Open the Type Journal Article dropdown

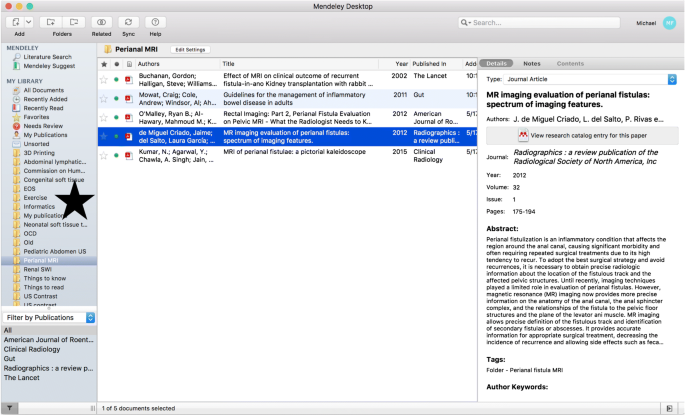pos(590,79)
